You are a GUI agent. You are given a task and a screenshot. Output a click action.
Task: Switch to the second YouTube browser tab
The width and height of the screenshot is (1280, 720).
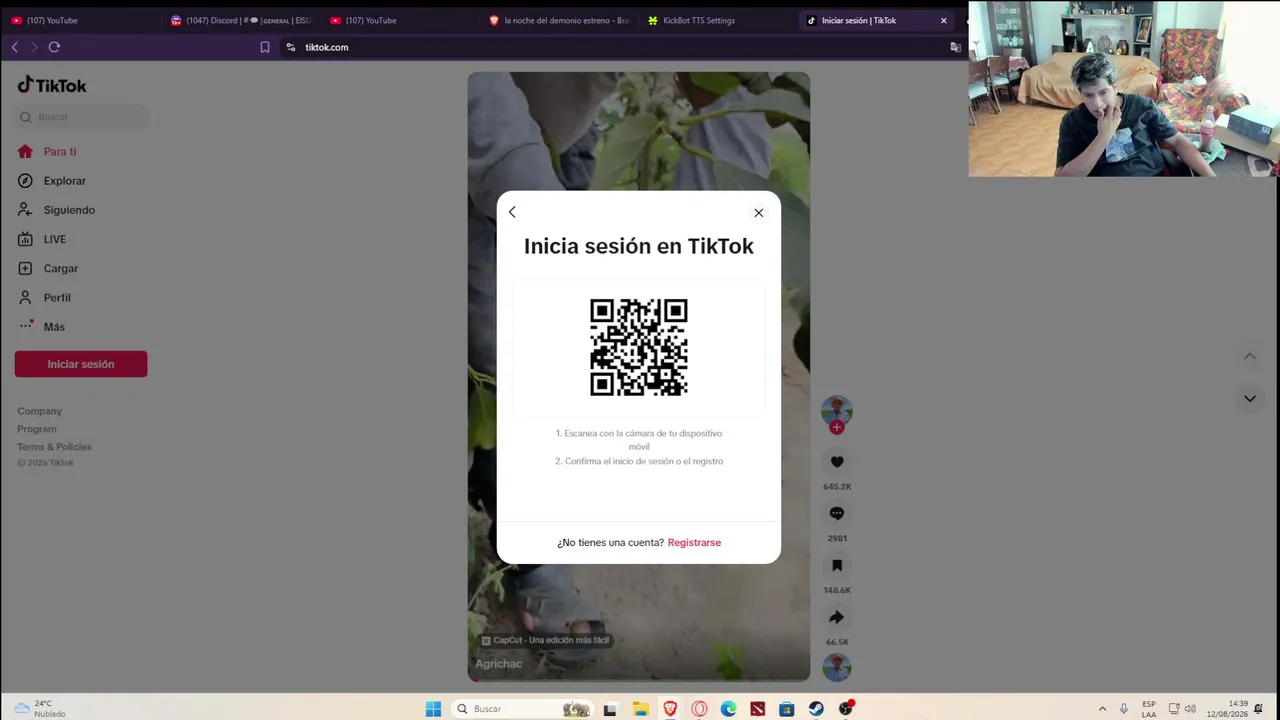pos(400,20)
